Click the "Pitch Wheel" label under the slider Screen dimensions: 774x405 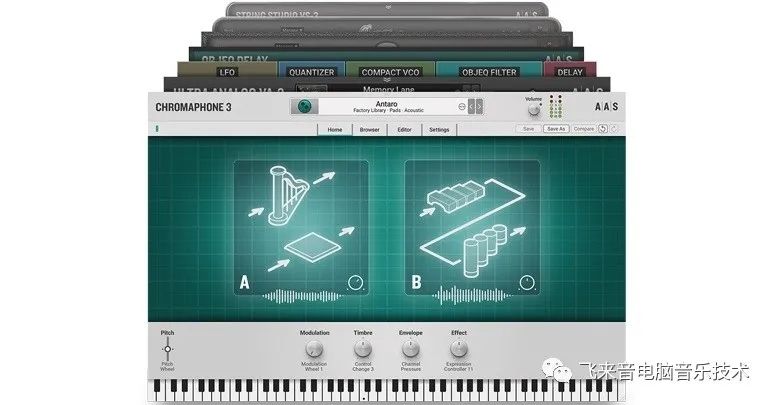tap(167, 366)
